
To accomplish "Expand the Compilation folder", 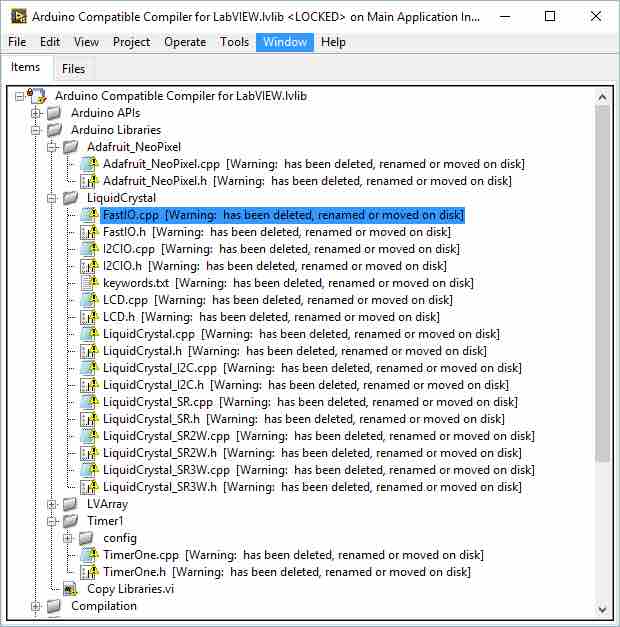I will coord(36,607).
